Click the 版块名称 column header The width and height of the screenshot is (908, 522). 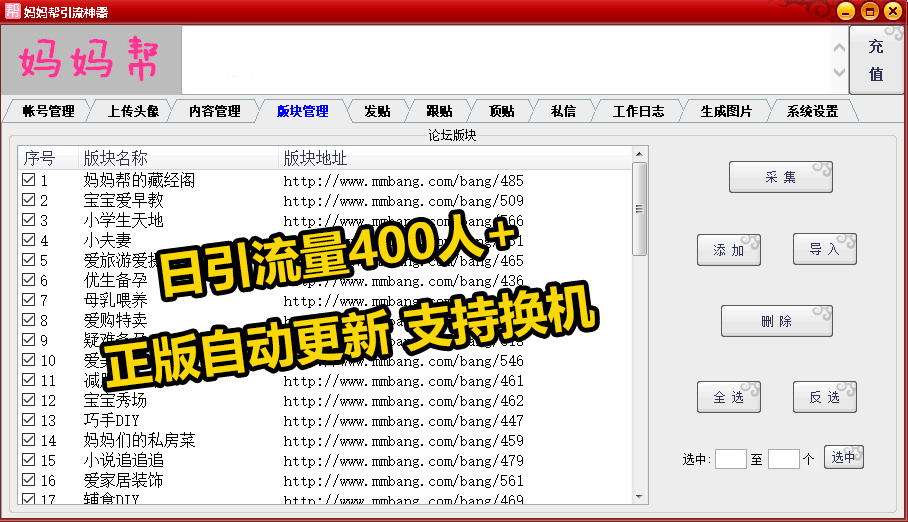tap(178, 158)
